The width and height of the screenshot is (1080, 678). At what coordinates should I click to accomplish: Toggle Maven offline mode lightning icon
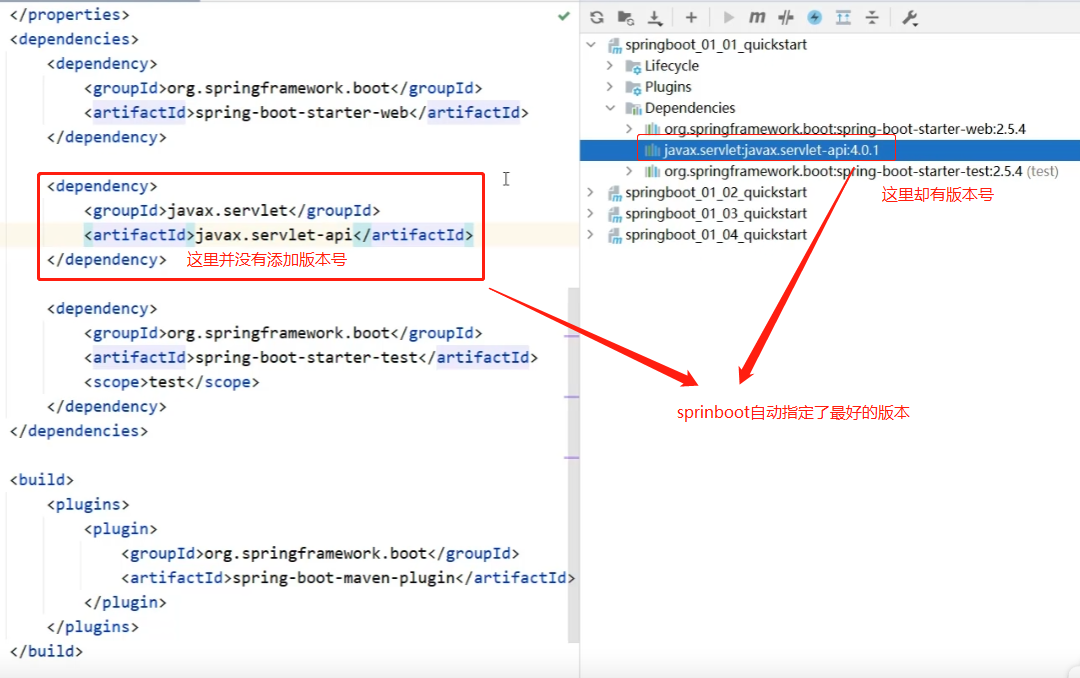tap(815, 18)
